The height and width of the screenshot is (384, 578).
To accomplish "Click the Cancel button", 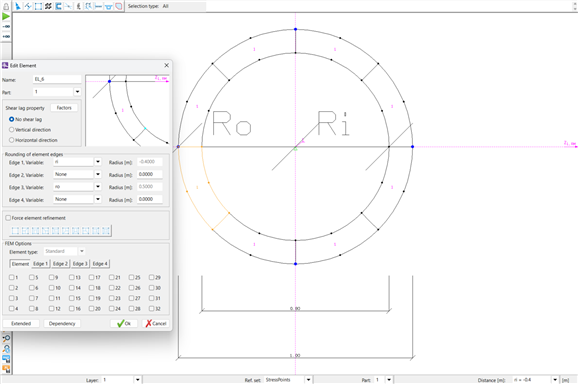I will [x=156, y=324].
